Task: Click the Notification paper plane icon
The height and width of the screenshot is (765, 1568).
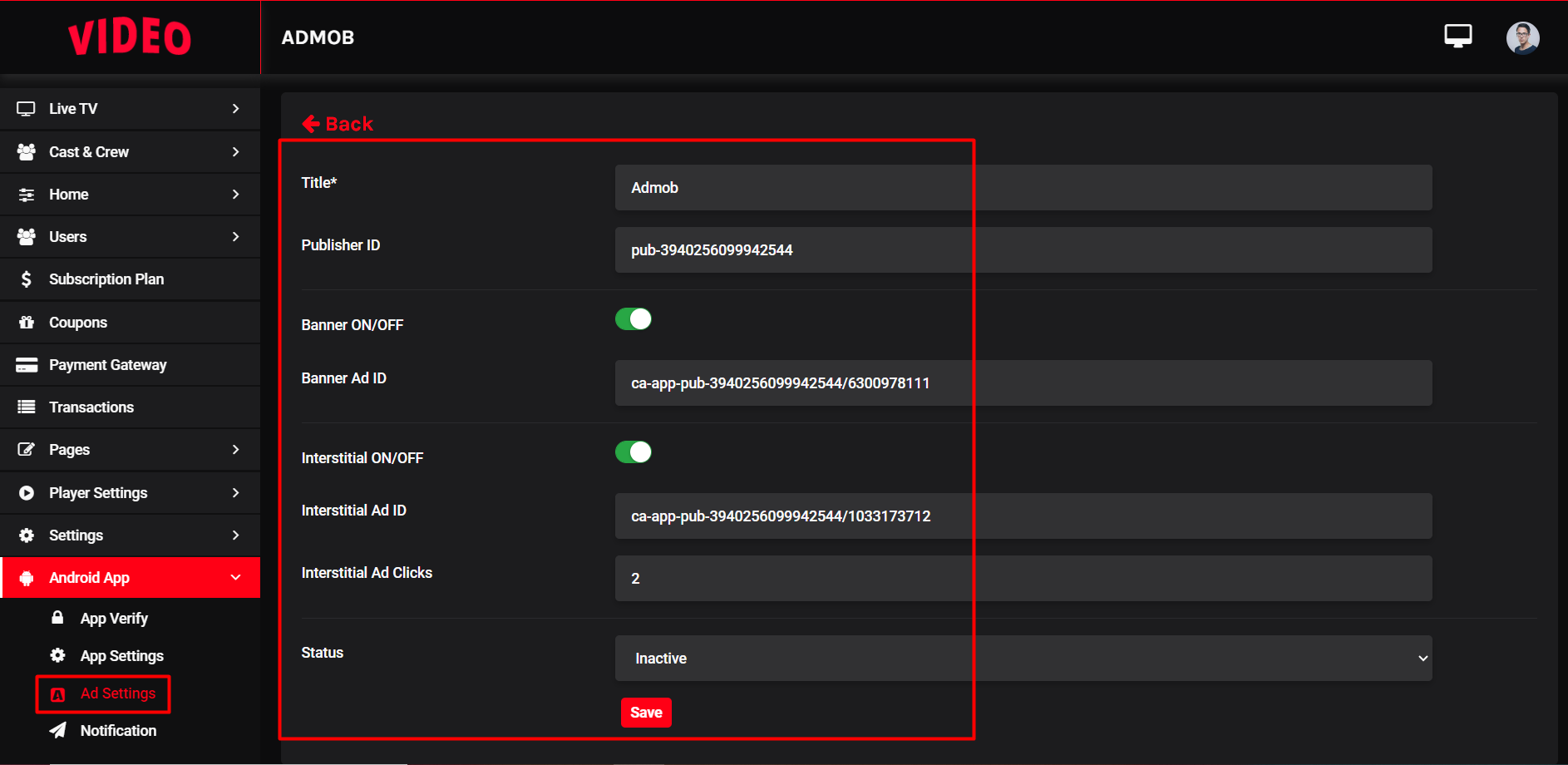Action: coord(57,730)
